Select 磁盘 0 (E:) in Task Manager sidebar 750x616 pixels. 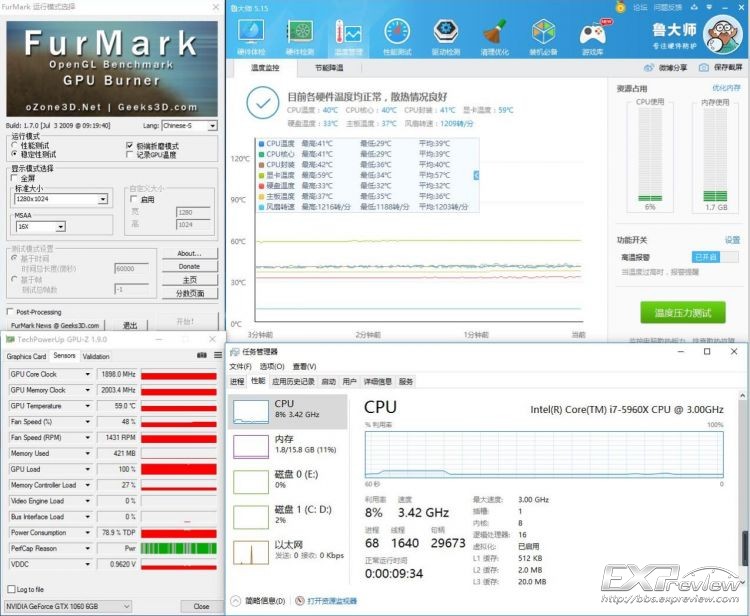(x=288, y=482)
